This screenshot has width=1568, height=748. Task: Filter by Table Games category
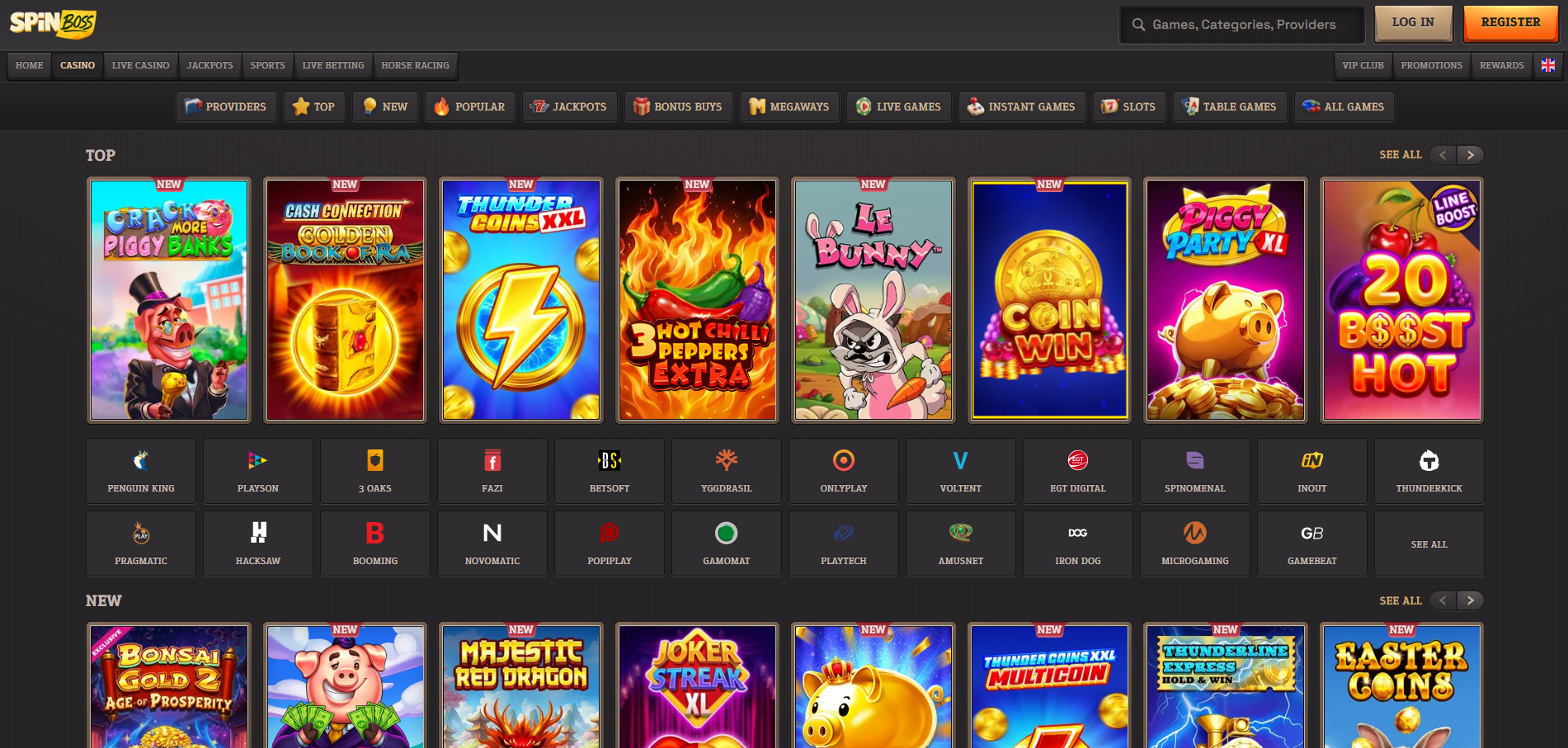[x=1229, y=106]
